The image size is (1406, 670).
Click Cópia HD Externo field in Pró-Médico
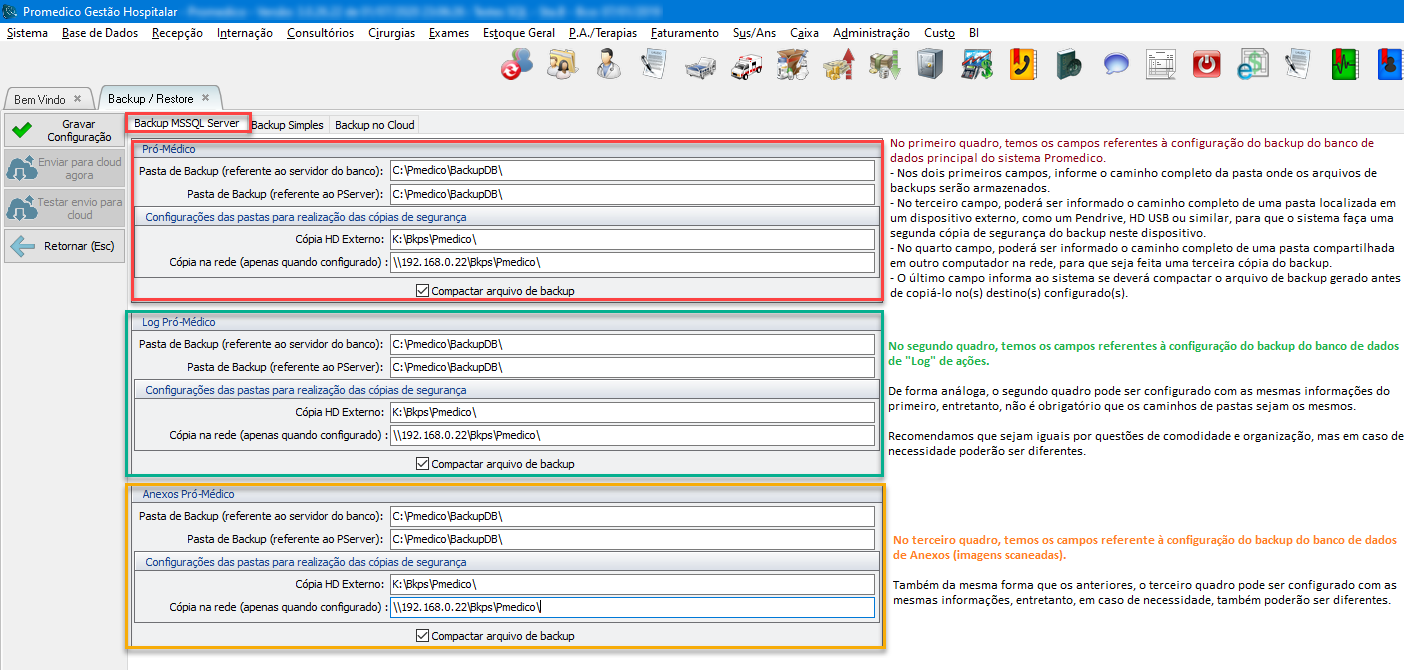tap(630, 239)
